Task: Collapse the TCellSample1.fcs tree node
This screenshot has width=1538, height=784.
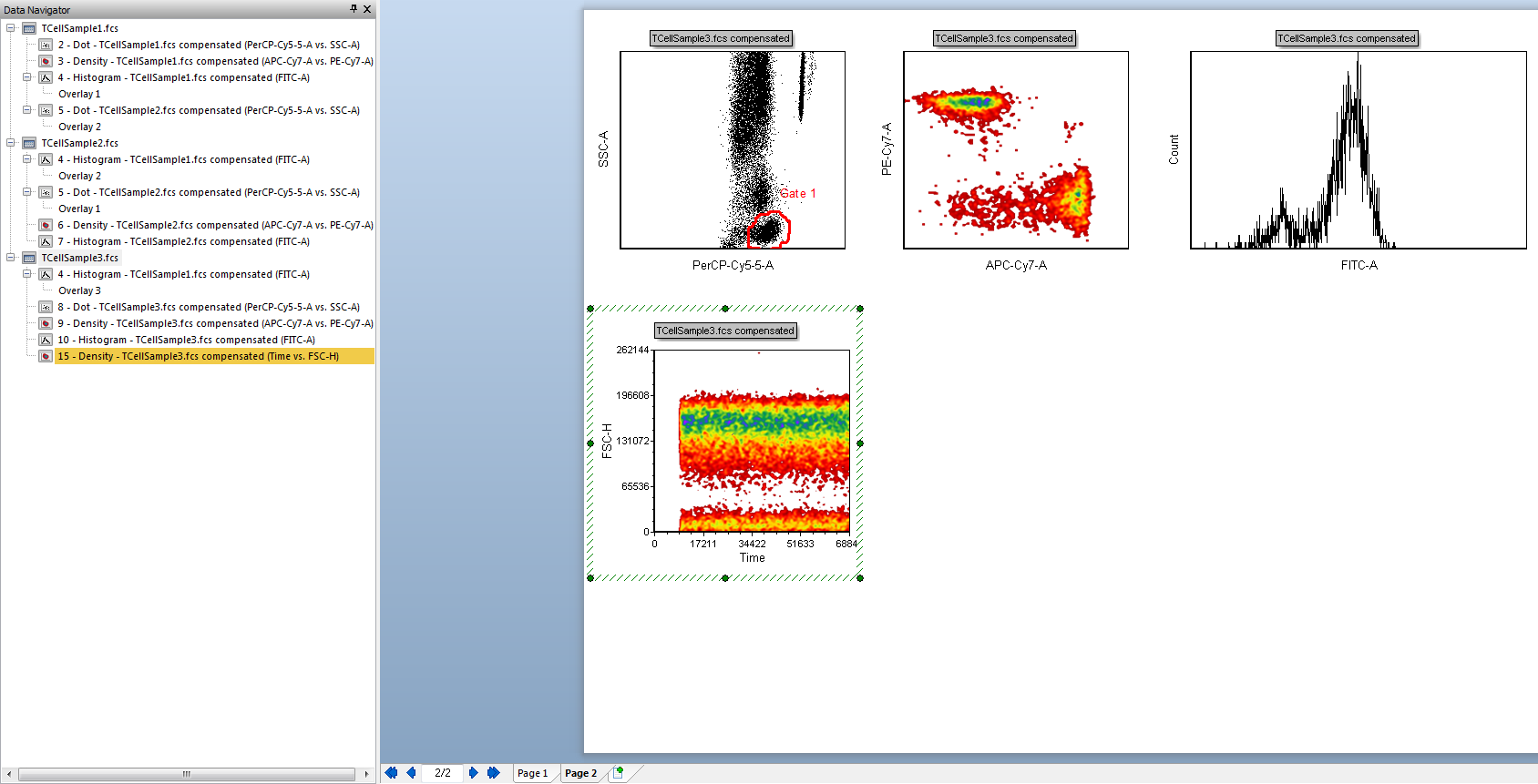Action: (11, 28)
